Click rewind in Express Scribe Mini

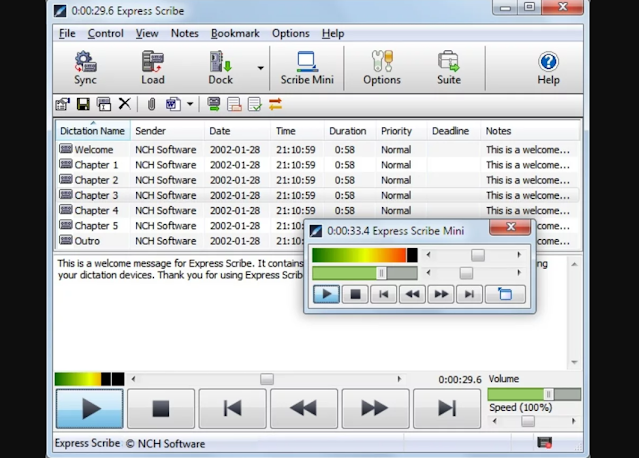click(x=412, y=294)
